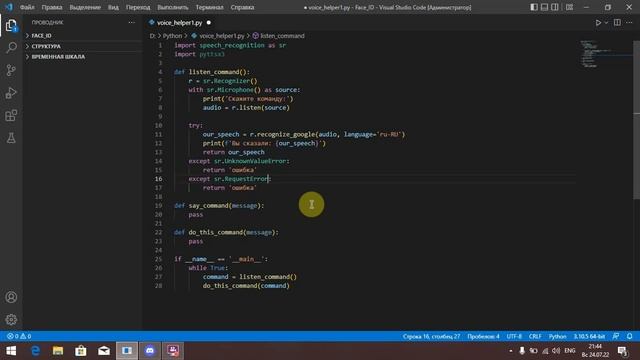640x360 pixels.
Task: Open the Manage gear settings
Action: click(x=11, y=319)
